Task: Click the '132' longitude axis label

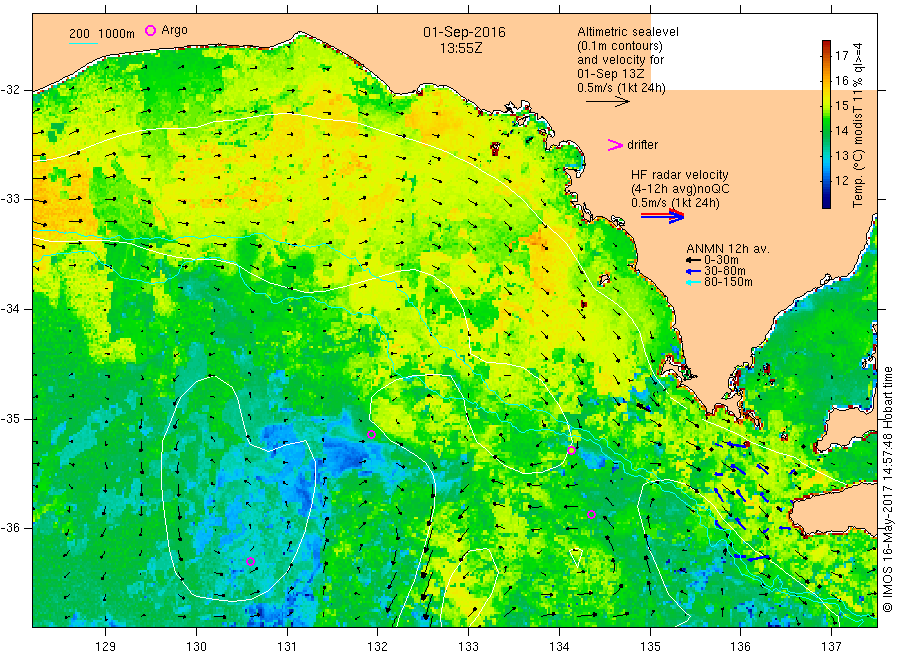Action: coord(378,646)
